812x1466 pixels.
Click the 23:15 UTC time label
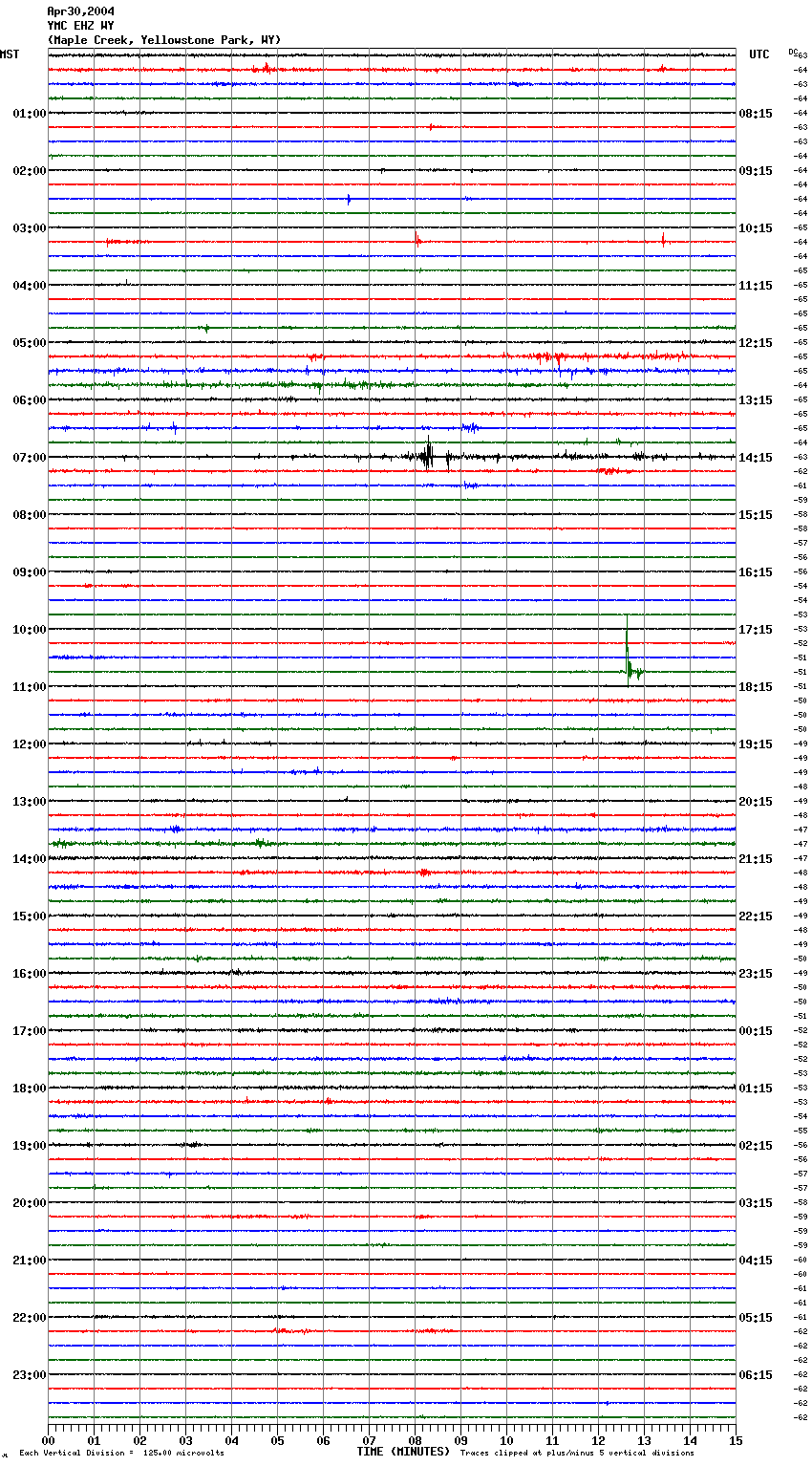pyautogui.click(x=756, y=973)
